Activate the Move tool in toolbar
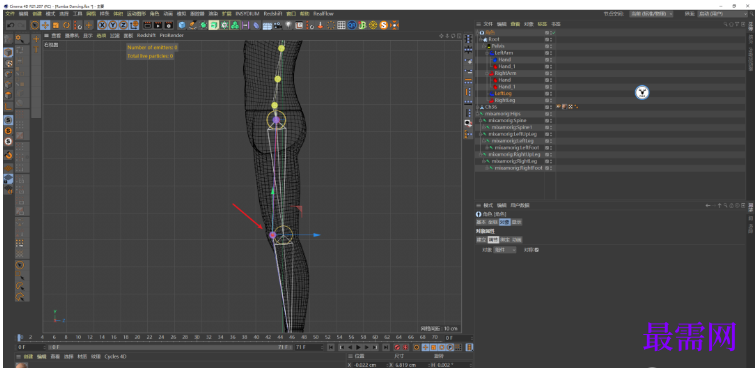The width and height of the screenshot is (755, 368). pyautogui.click(x=45, y=25)
